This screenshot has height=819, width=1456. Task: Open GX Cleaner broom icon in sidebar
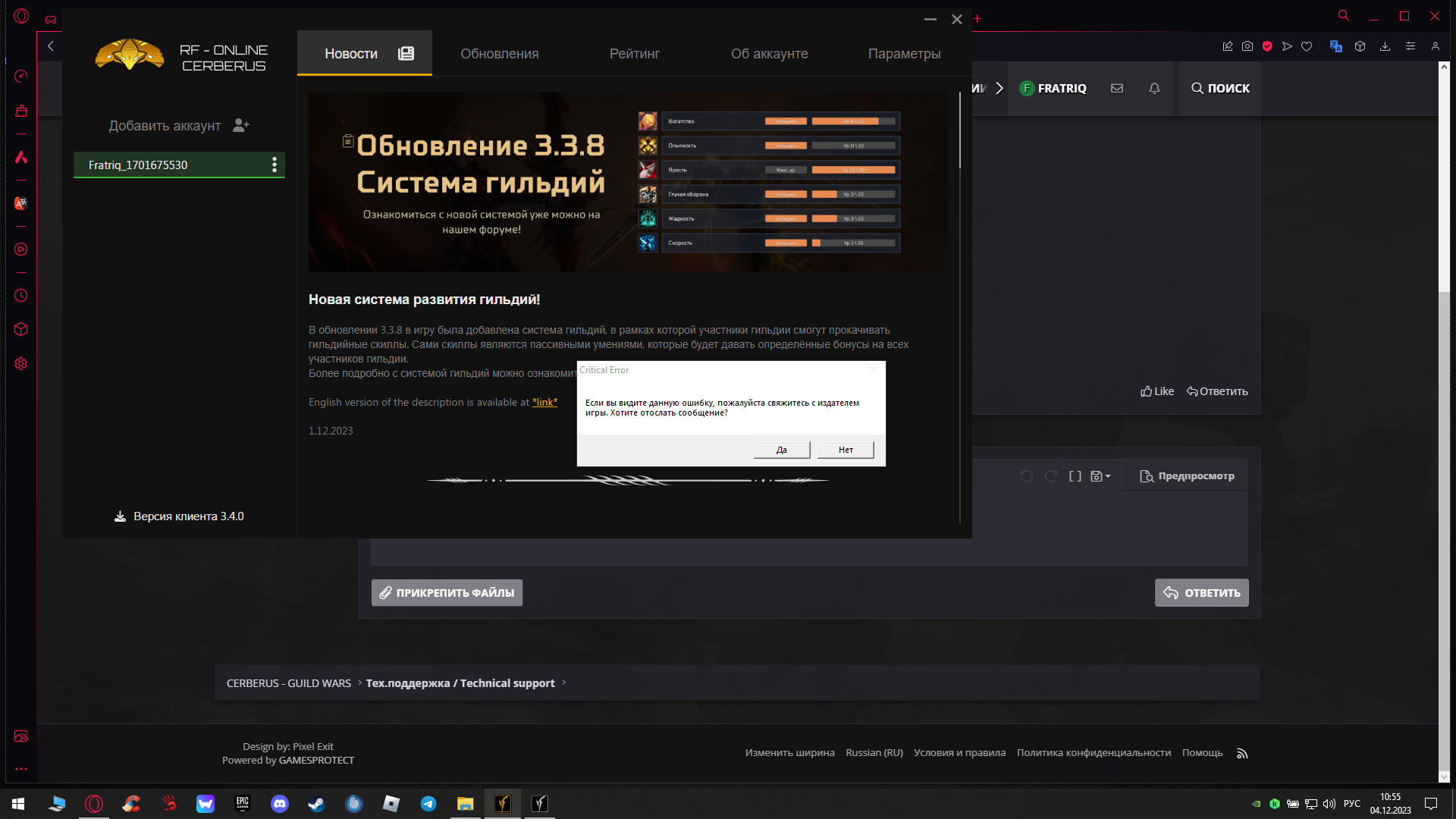pos(21,111)
